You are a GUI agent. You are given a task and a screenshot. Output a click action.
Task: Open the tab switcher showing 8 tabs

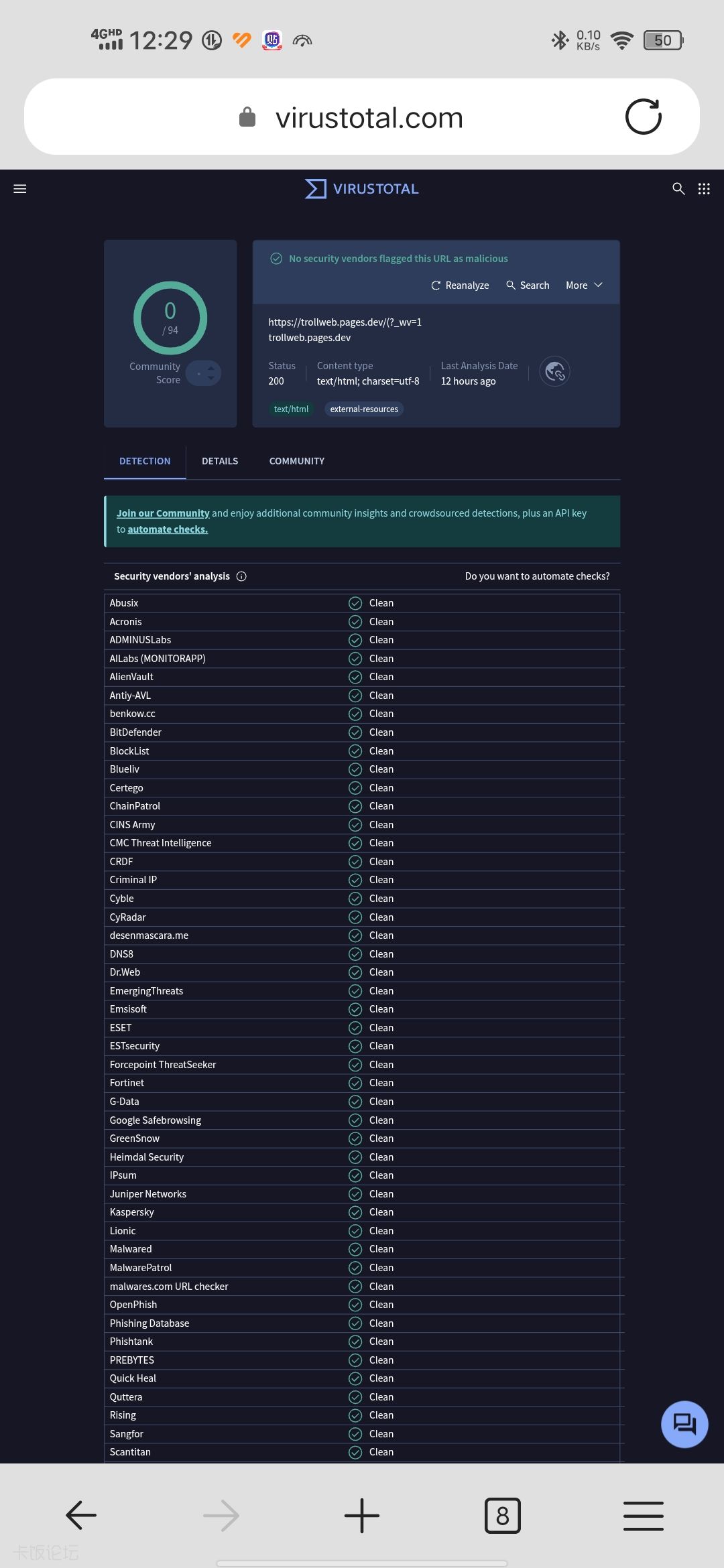click(502, 1515)
